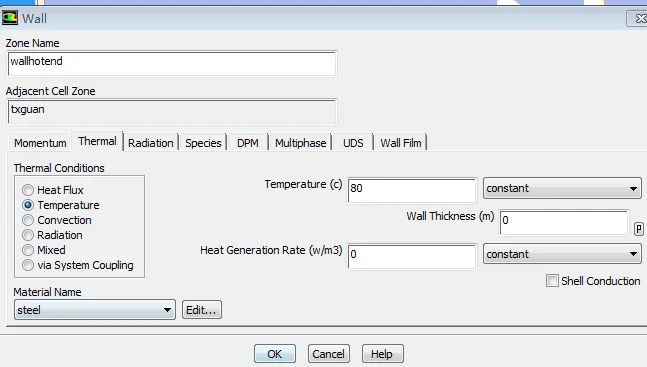Viewport: 647px width, 367px height.
Task: Click the Edit... material button
Action: click(202, 310)
